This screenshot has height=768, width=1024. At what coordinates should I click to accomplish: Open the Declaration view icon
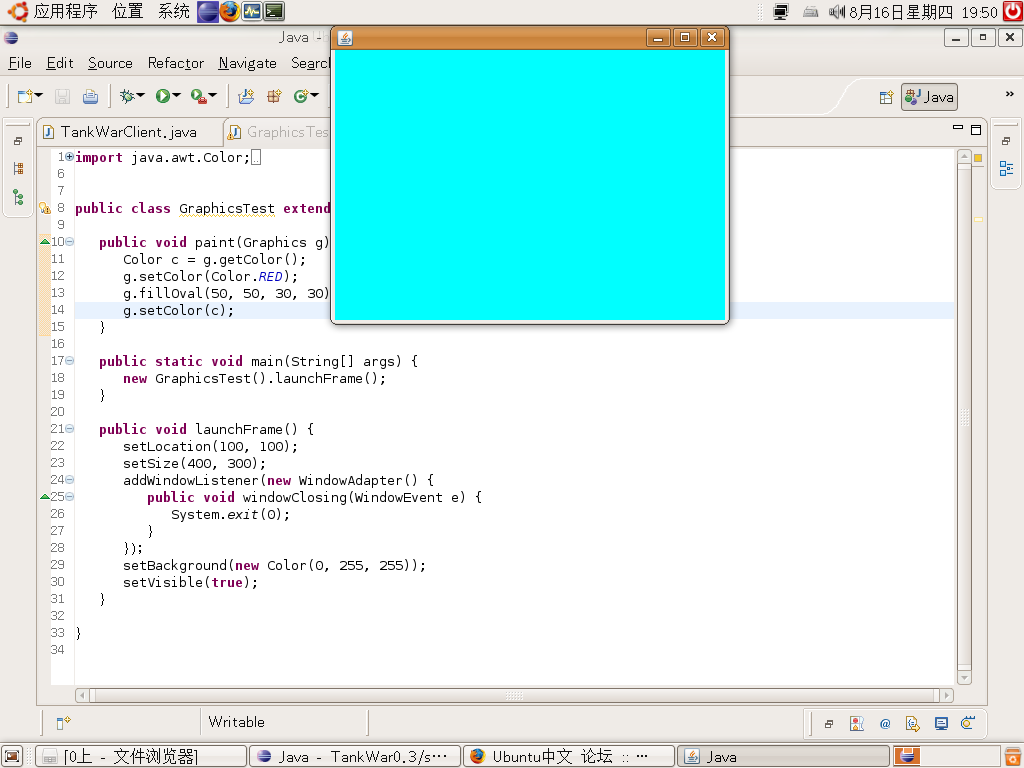coord(912,724)
